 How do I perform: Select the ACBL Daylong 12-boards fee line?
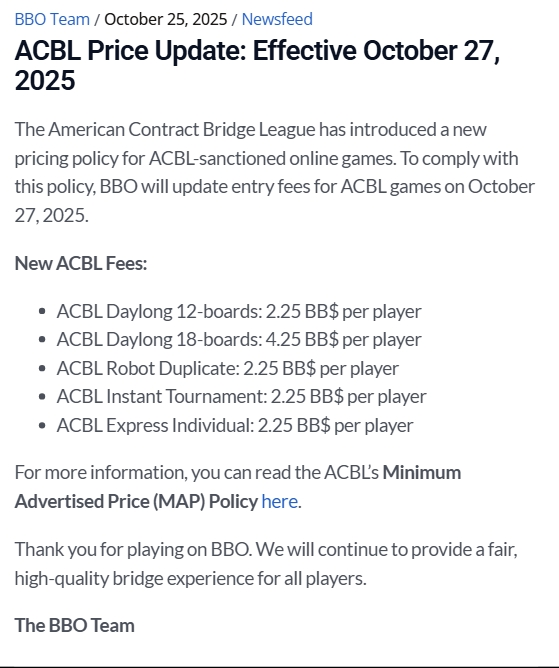[239, 311]
